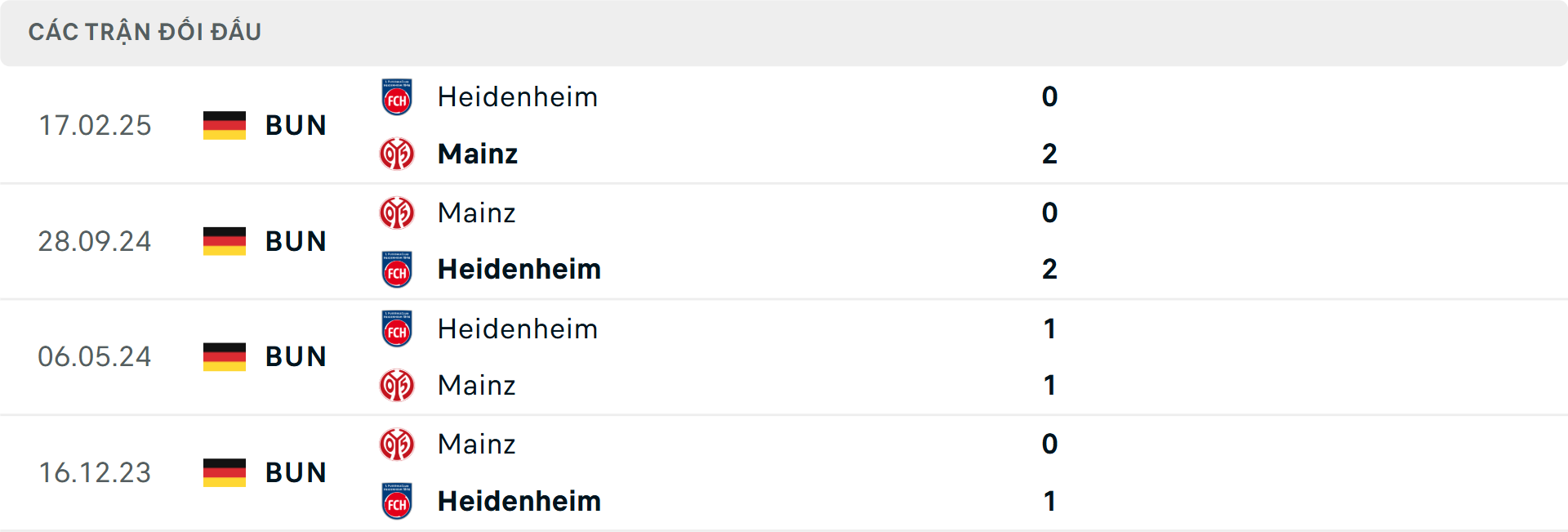Click the Mainz club badge in the 17.02.25 row

coord(398,154)
